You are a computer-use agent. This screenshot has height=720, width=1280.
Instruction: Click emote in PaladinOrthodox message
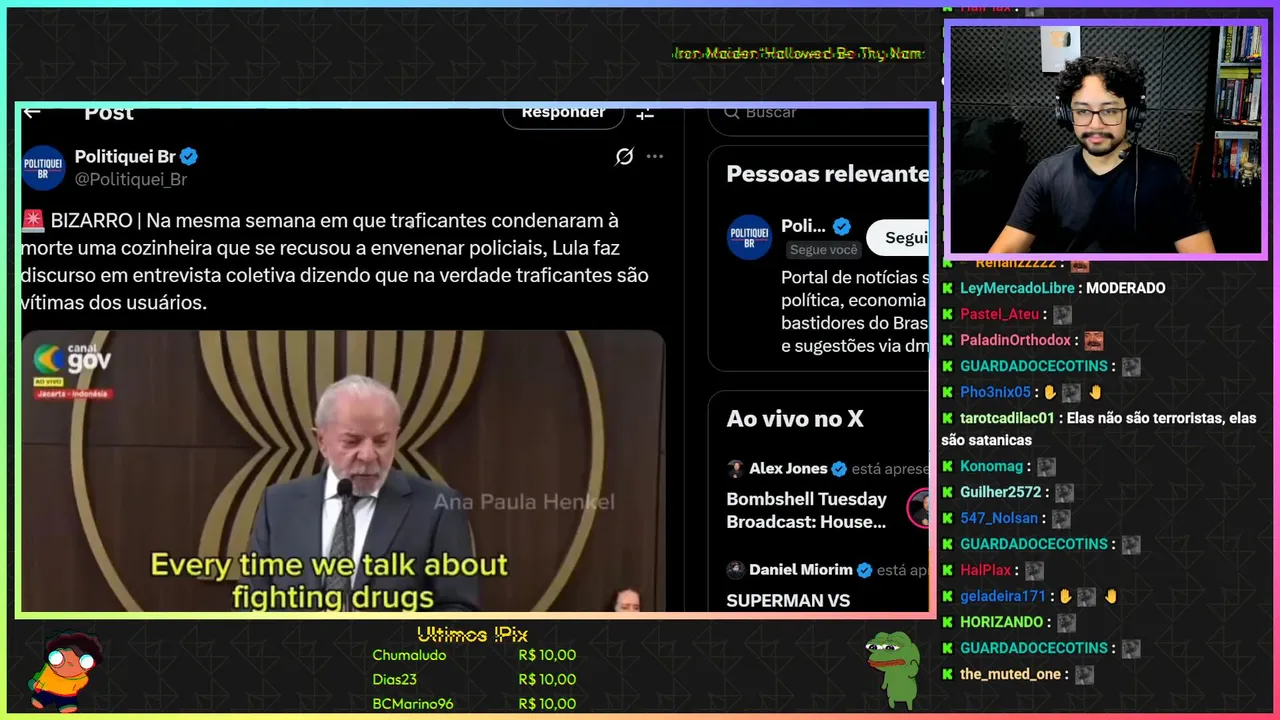click(1093, 340)
